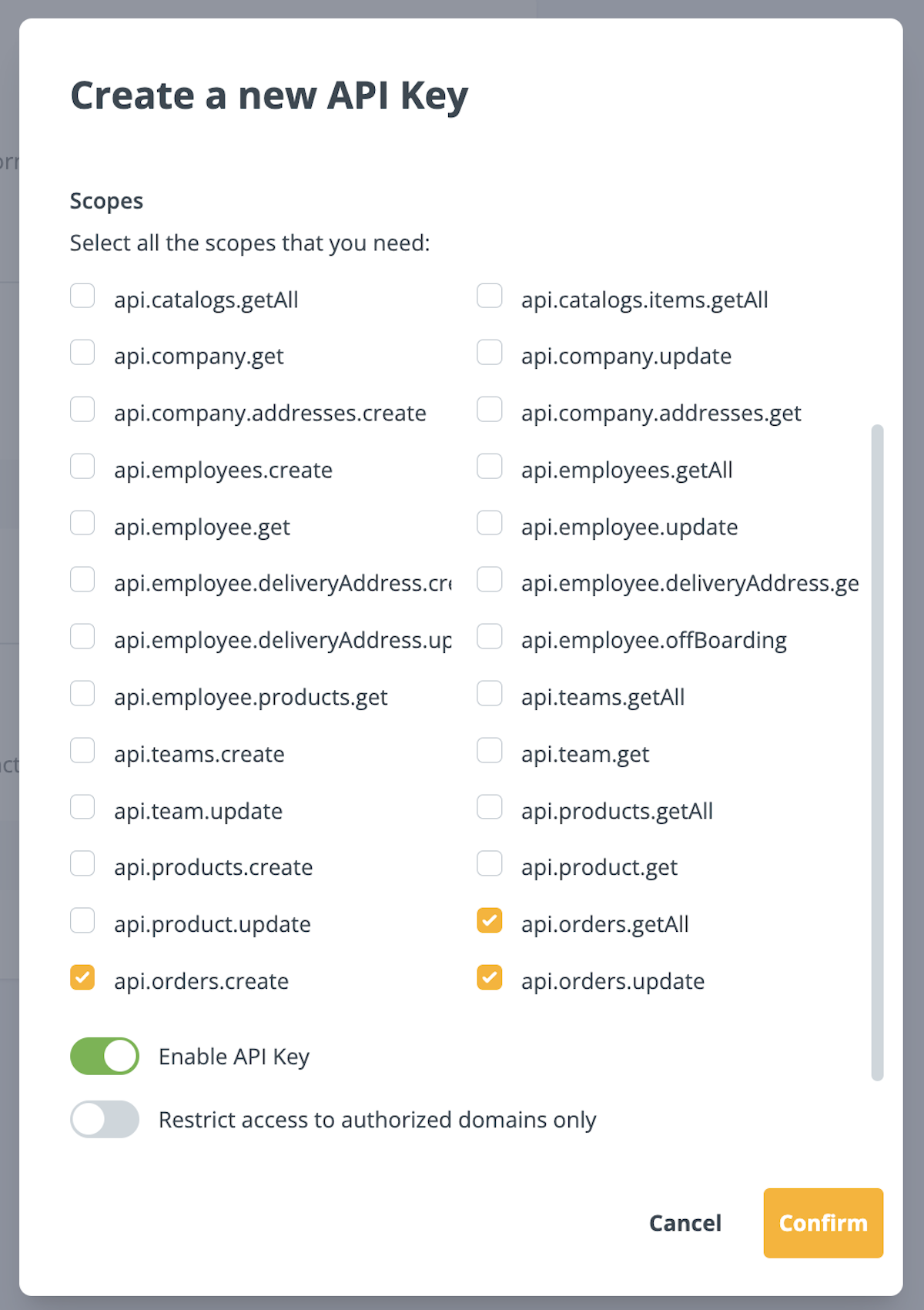Image resolution: width=924 pixels, height=1310 pixels.
Task: Confirm the new API key creation
Action: point(822,1223)
